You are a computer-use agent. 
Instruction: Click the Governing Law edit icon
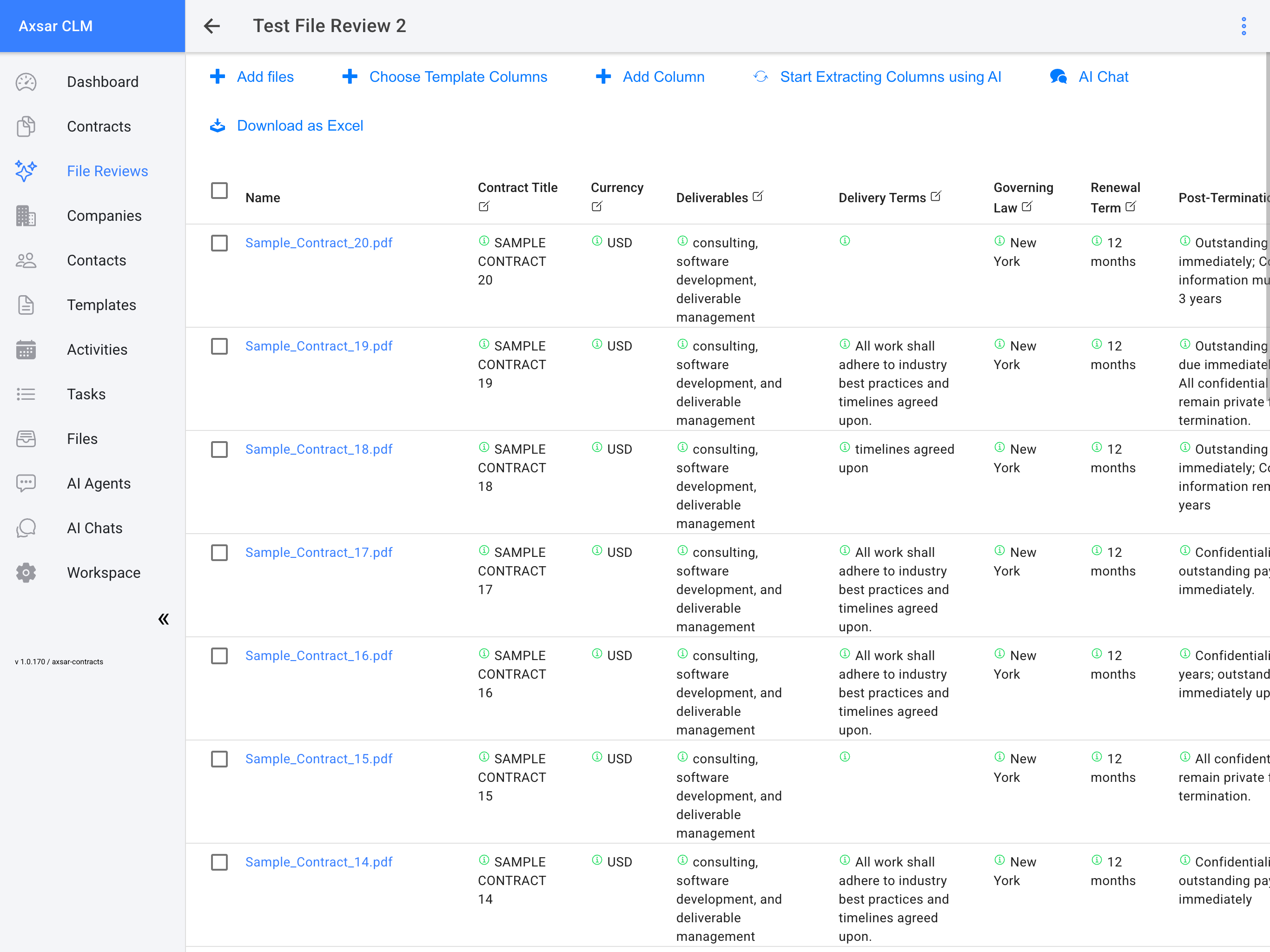1027,207
